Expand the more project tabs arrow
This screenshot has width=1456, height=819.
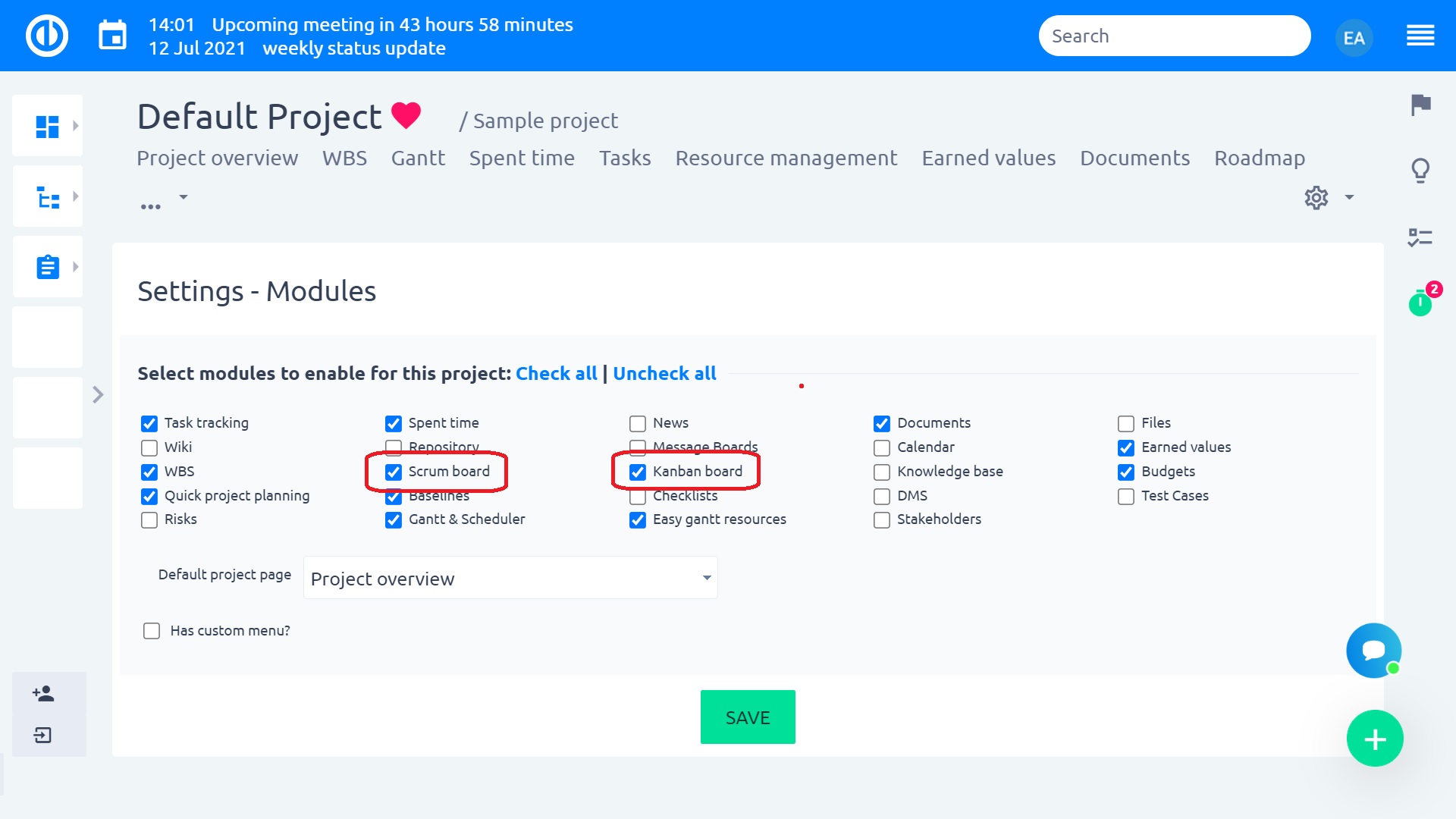click(x=183, y=197)
